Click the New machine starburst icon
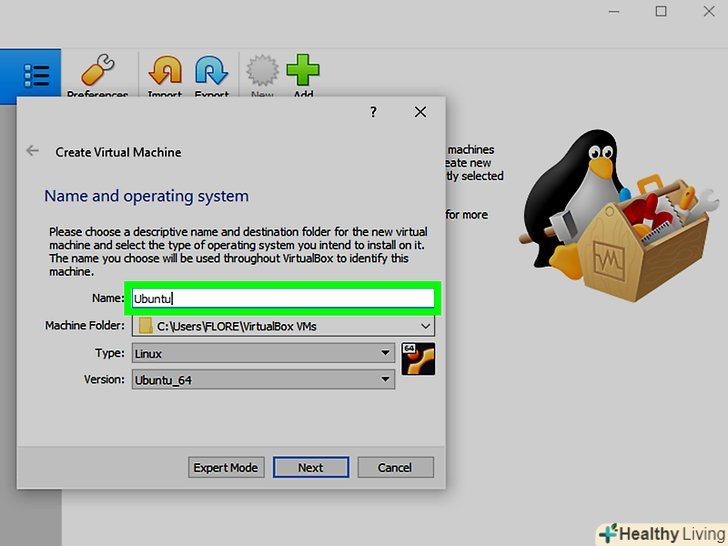The image size is (728, 546). click(x=262, y=71)
